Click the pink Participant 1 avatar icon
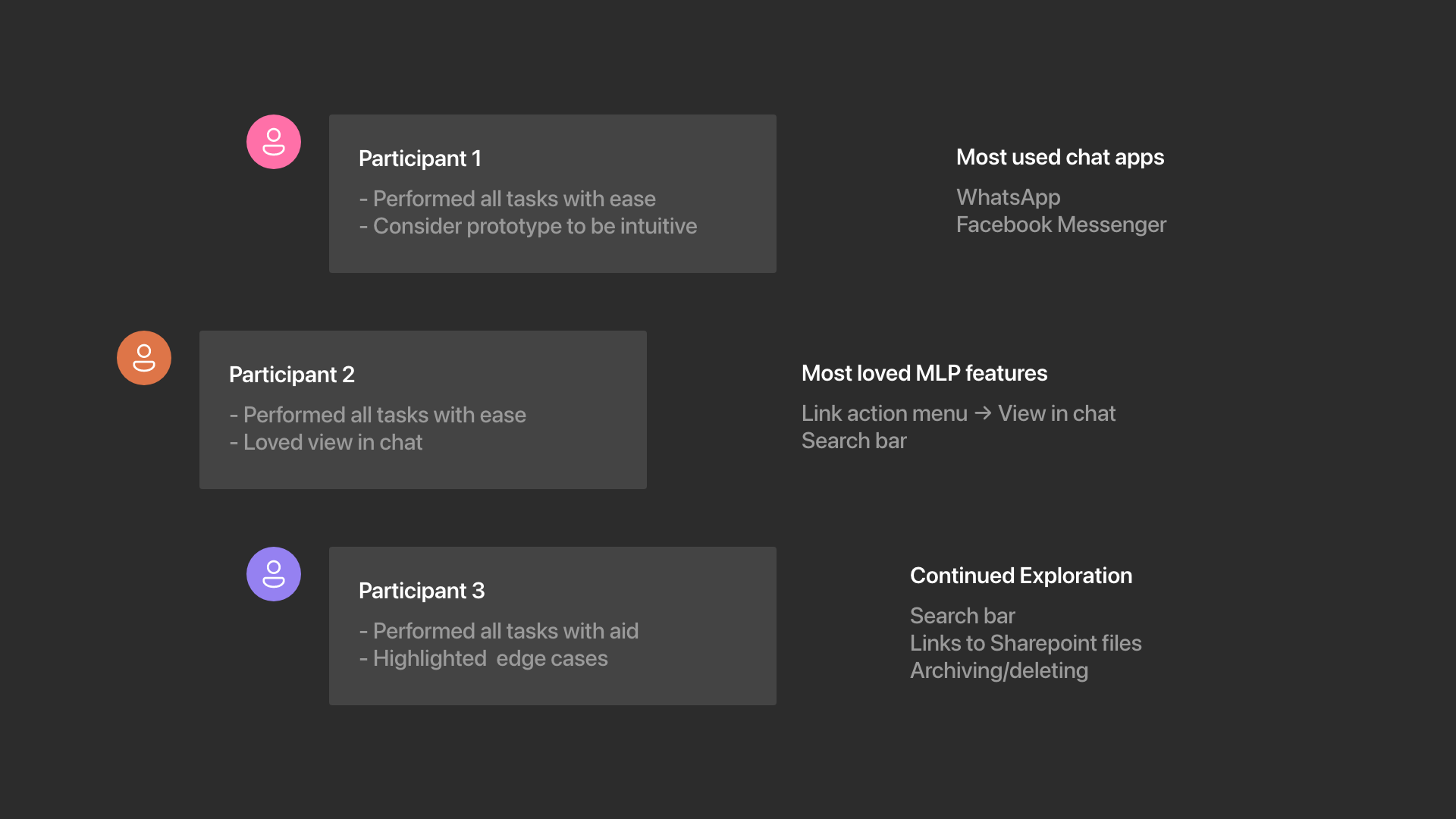Viewport: 1456px width, 819px height. point(274,142)
